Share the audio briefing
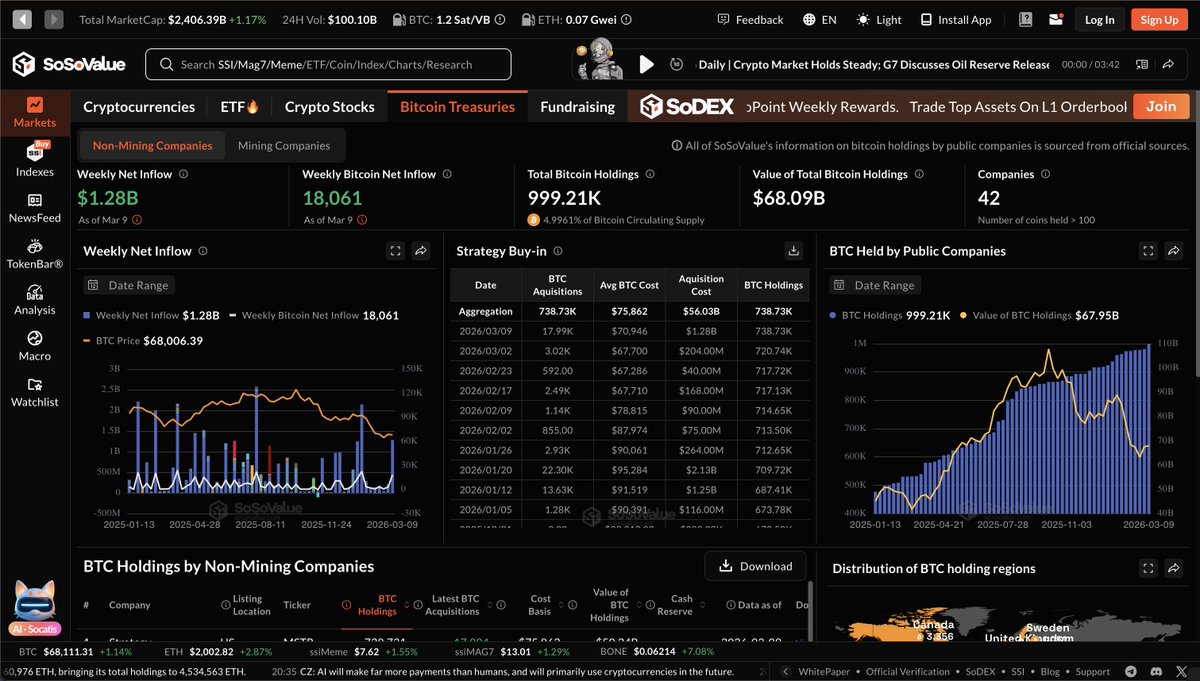Image resolution: width=1200 pixels, height=681 pixels. (x=1168, y=64)
